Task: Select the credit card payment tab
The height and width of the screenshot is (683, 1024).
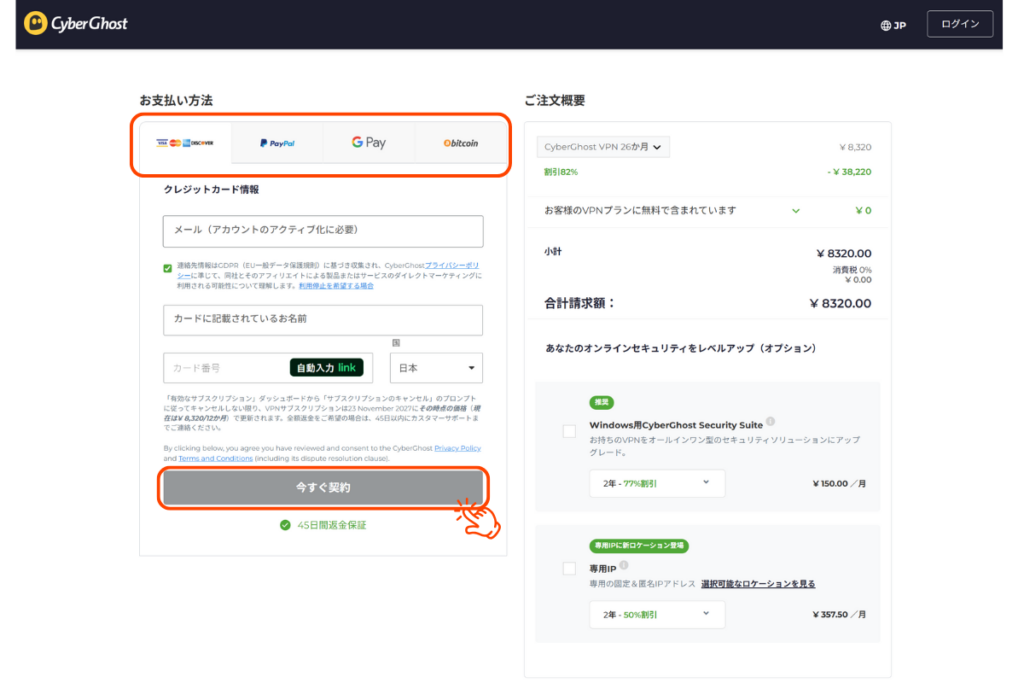Action: coord(185,143)
